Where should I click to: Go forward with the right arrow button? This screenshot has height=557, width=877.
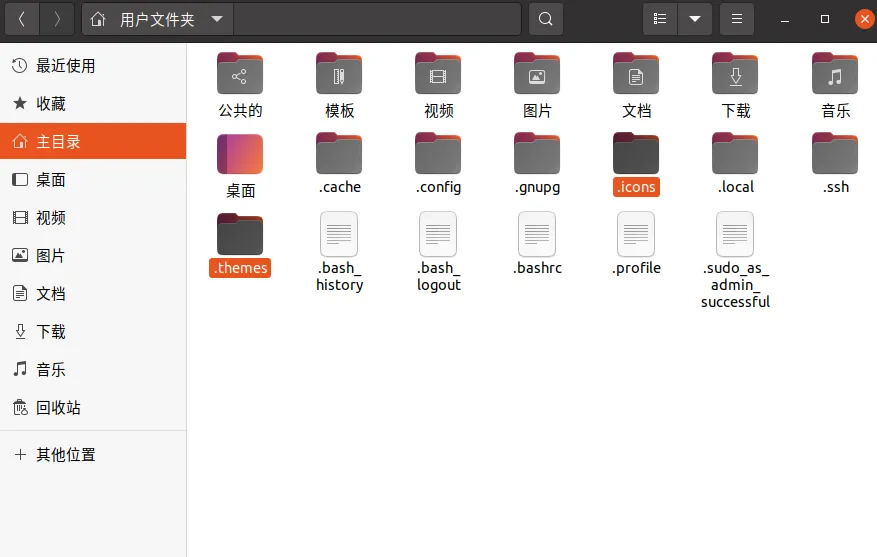57,19
